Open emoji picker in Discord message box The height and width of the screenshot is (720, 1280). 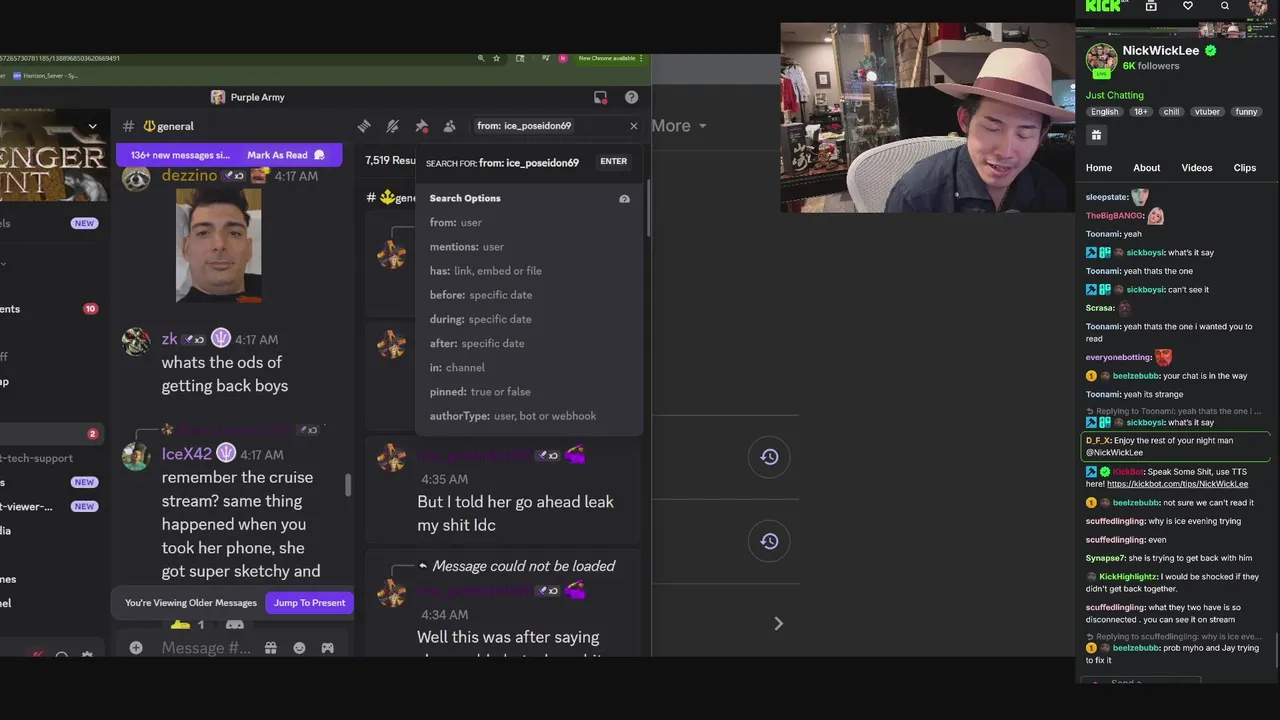point(299,648)
